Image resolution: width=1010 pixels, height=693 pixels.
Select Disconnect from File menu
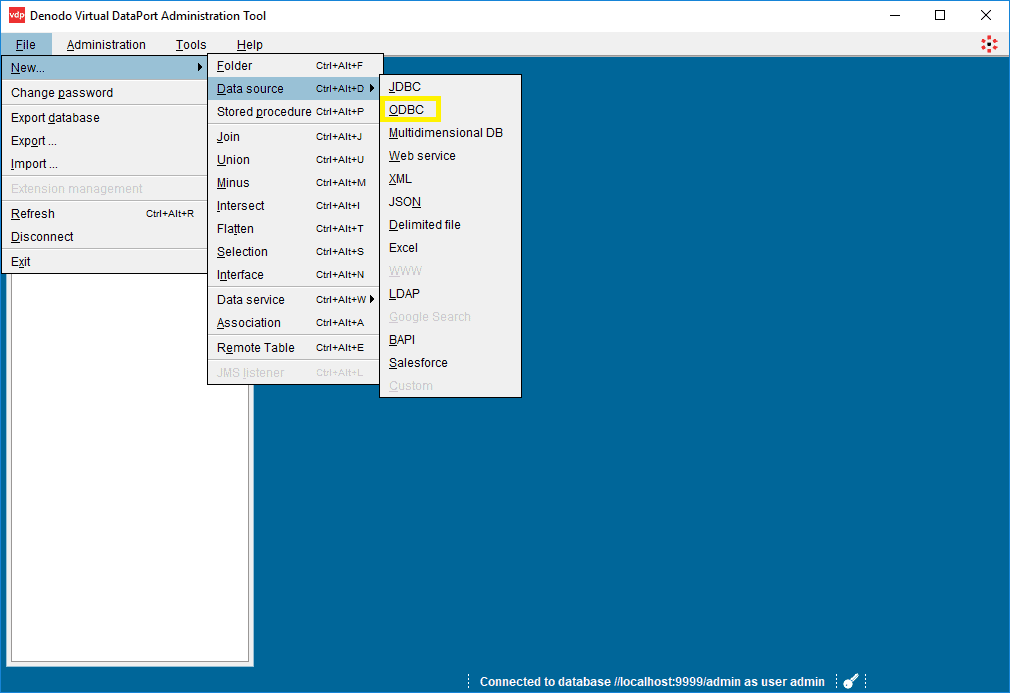[x=104, y=237]
